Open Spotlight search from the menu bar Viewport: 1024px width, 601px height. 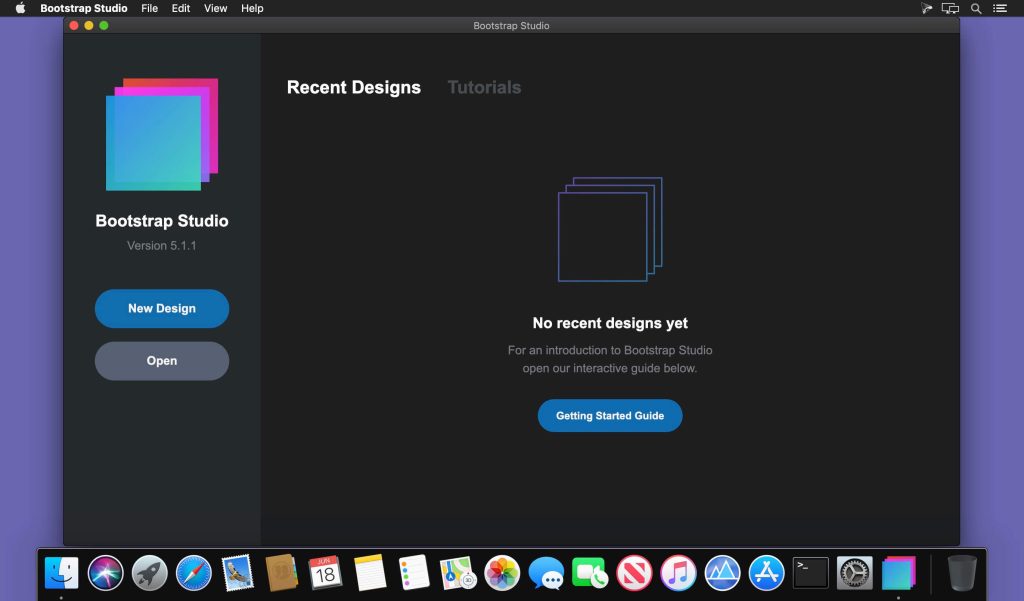[x=975, y=8]
